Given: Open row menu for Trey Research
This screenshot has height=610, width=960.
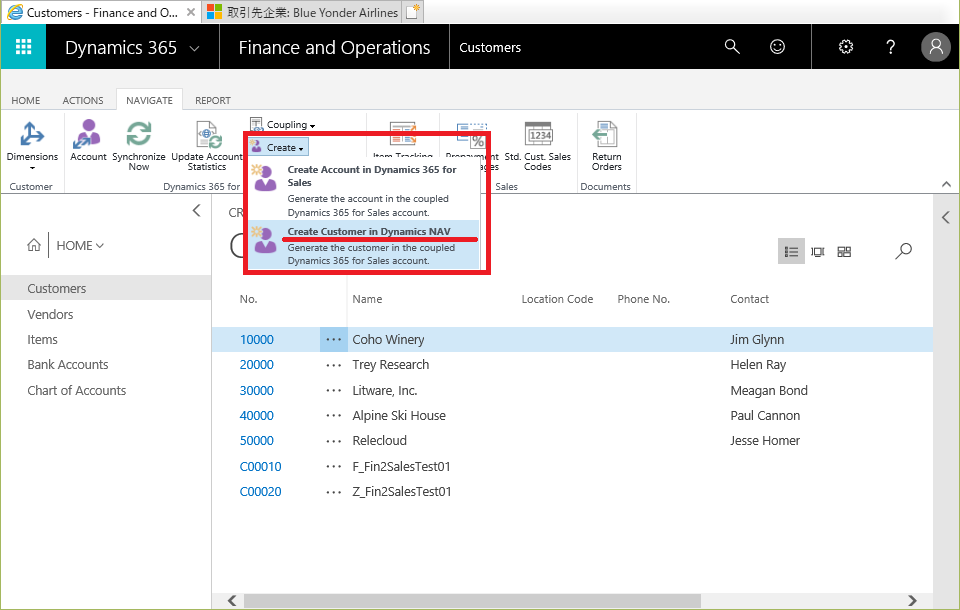Looking at the screenshot, I should click(x=333, y=365).
